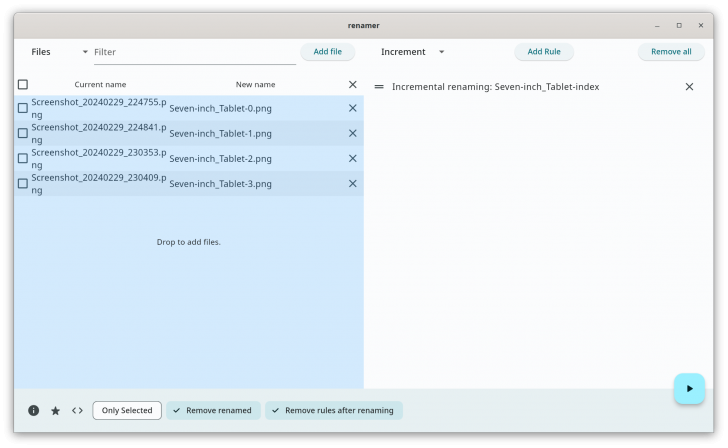
Task: Click the rule's drag handle icon
Action: [379, 87]
